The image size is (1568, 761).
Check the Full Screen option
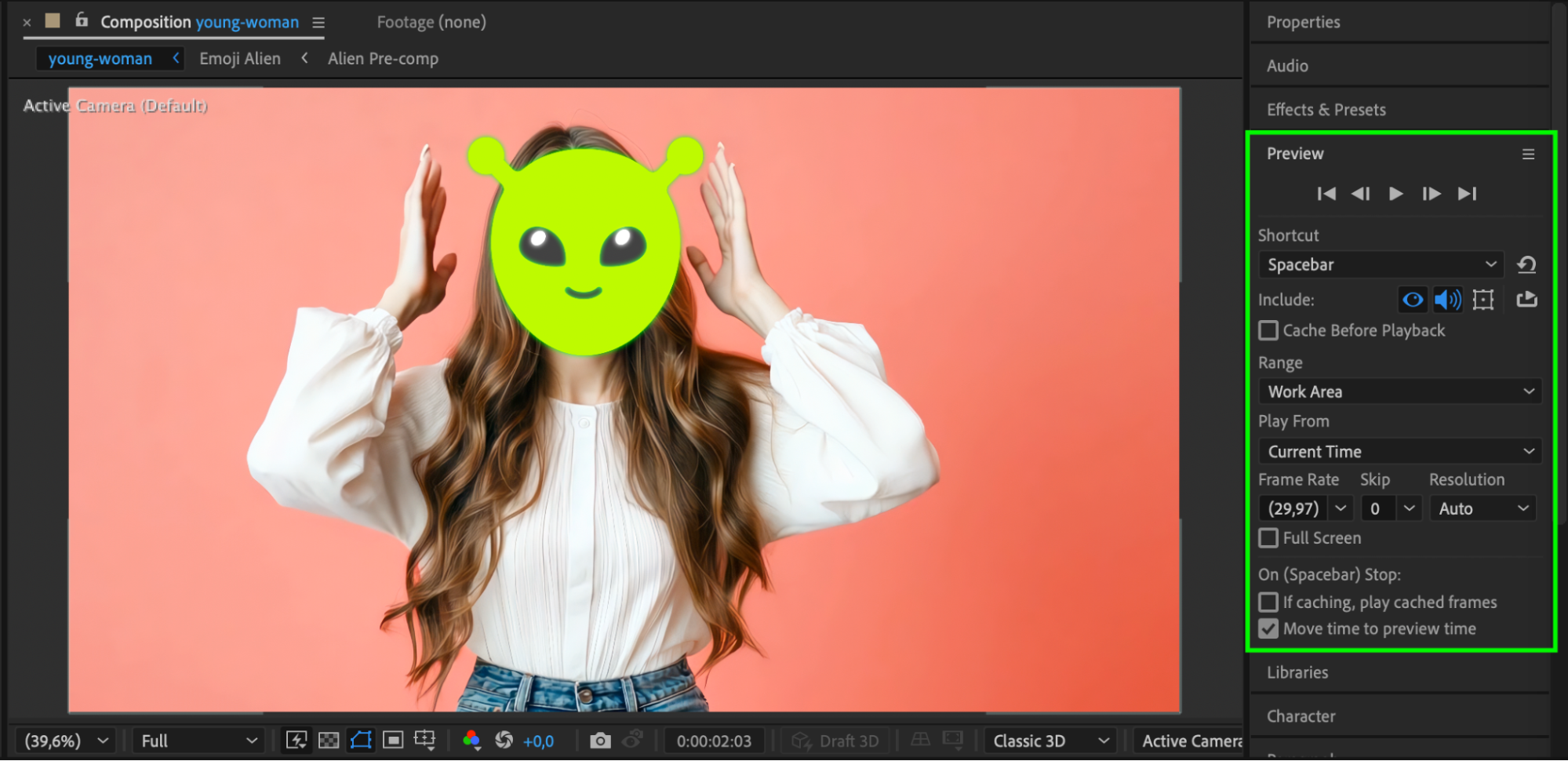click(1268, 538)
